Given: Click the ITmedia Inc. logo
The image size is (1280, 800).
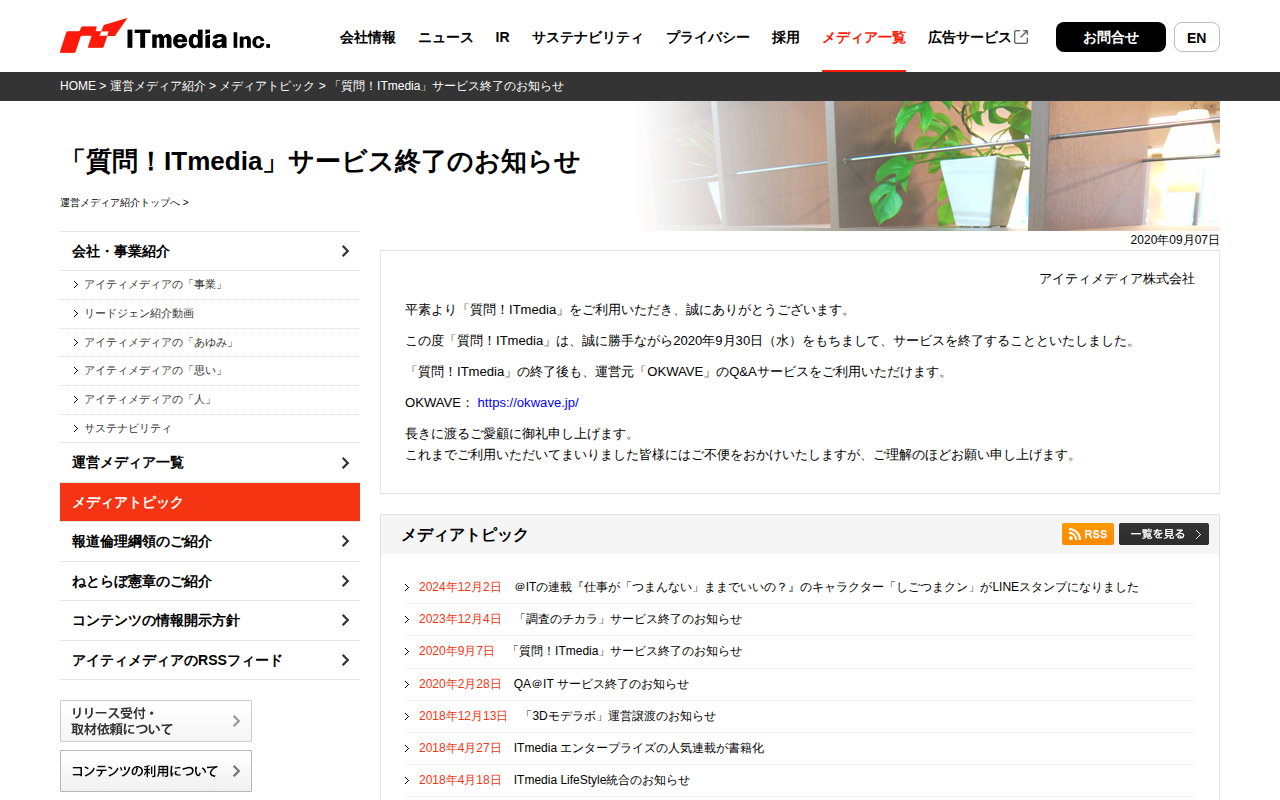Looking at the screenshot, I should click(x=165, y=37).
